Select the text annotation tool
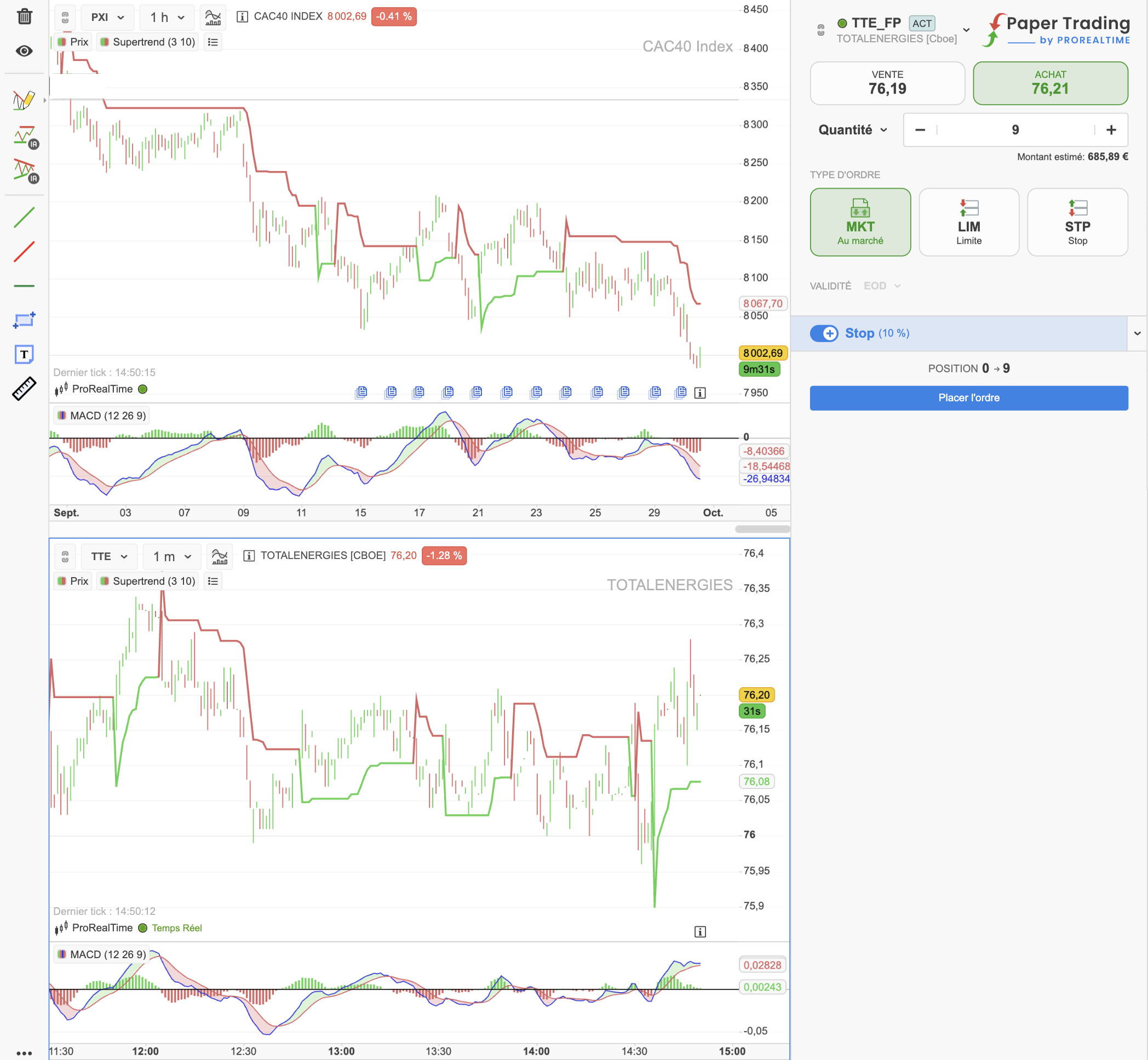The width and height of the screenshot is (1148, 1060). pyautogui.click(x=24, y=354)
